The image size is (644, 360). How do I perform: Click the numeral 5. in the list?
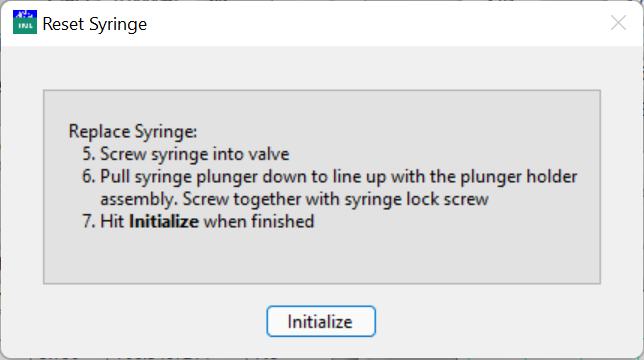point(89,154)
